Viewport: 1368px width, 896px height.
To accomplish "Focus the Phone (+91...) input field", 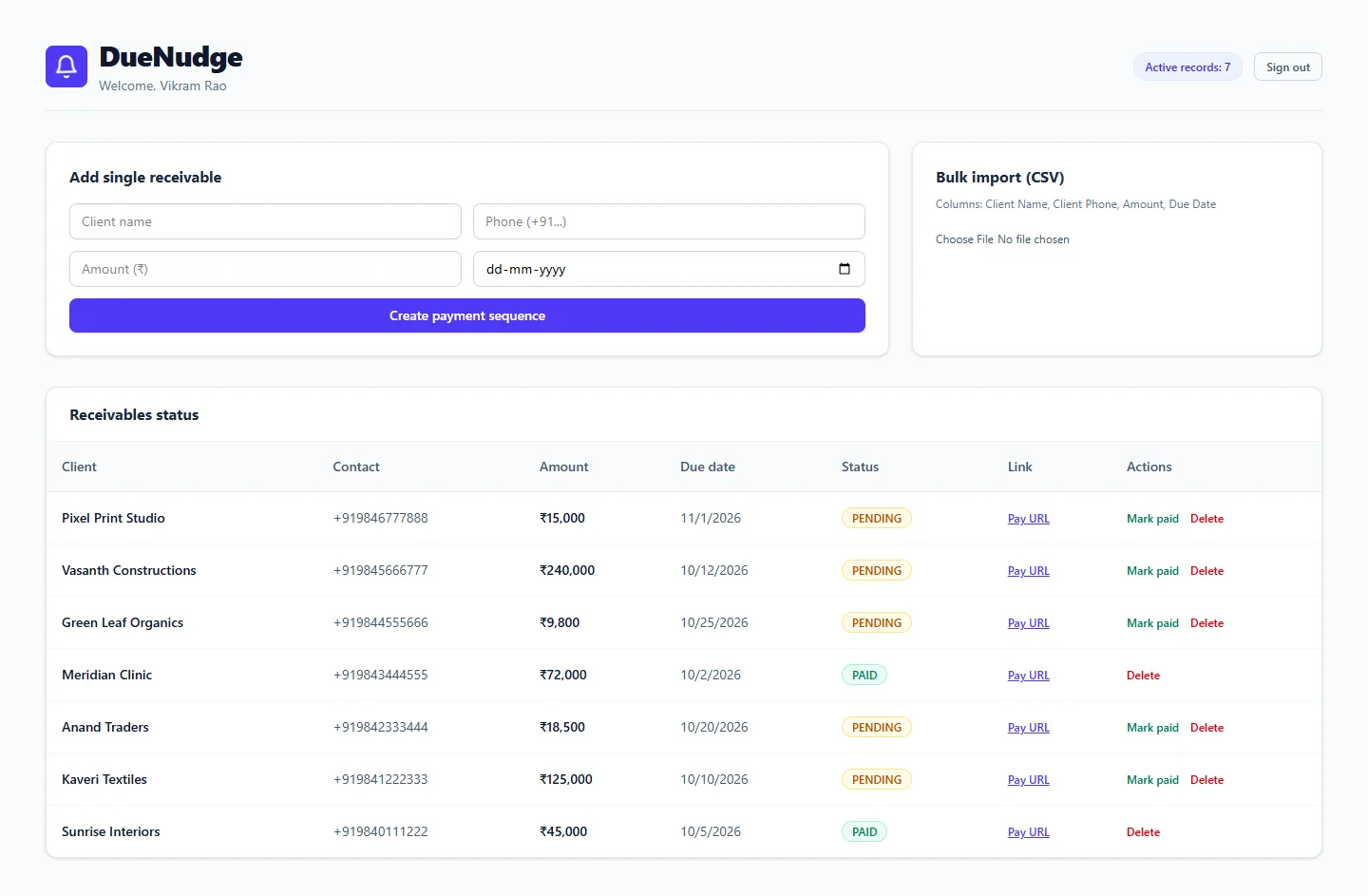I will [669, 221].
